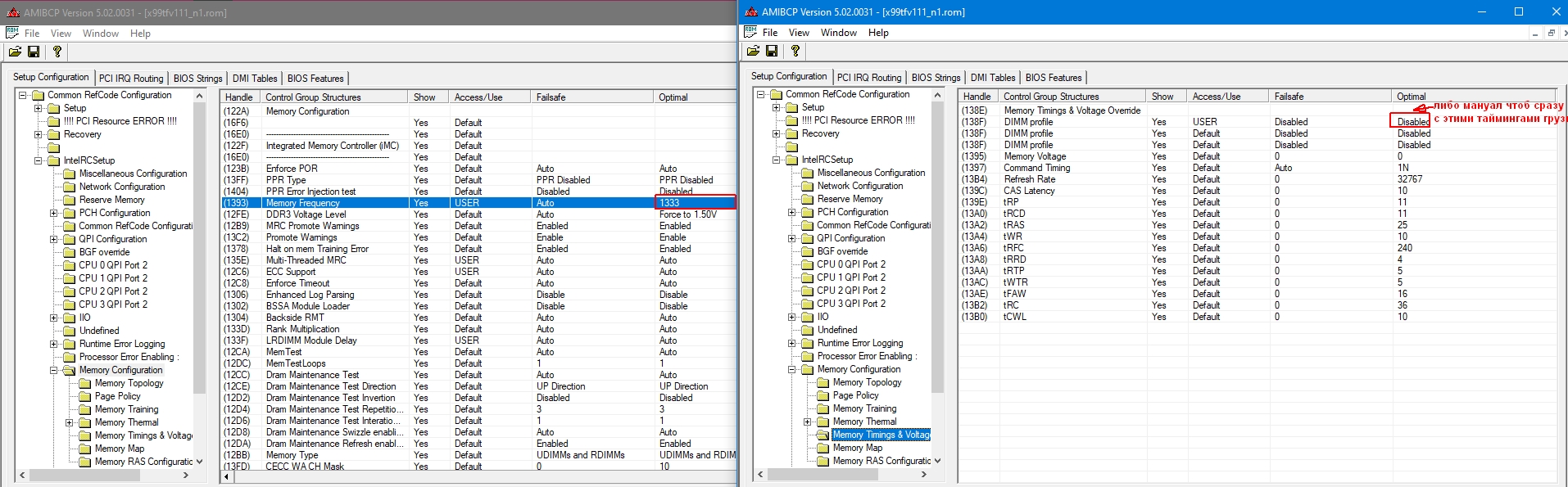Expand Setup node in left window tree
Viewport: 1568px width, 487px height.
coord(39,108)
